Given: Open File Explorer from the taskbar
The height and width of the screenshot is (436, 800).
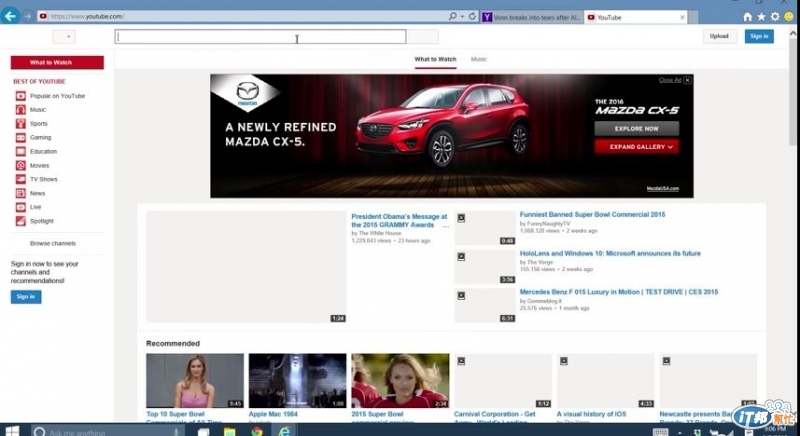Looking at the screenshot, I should (229, 432).
